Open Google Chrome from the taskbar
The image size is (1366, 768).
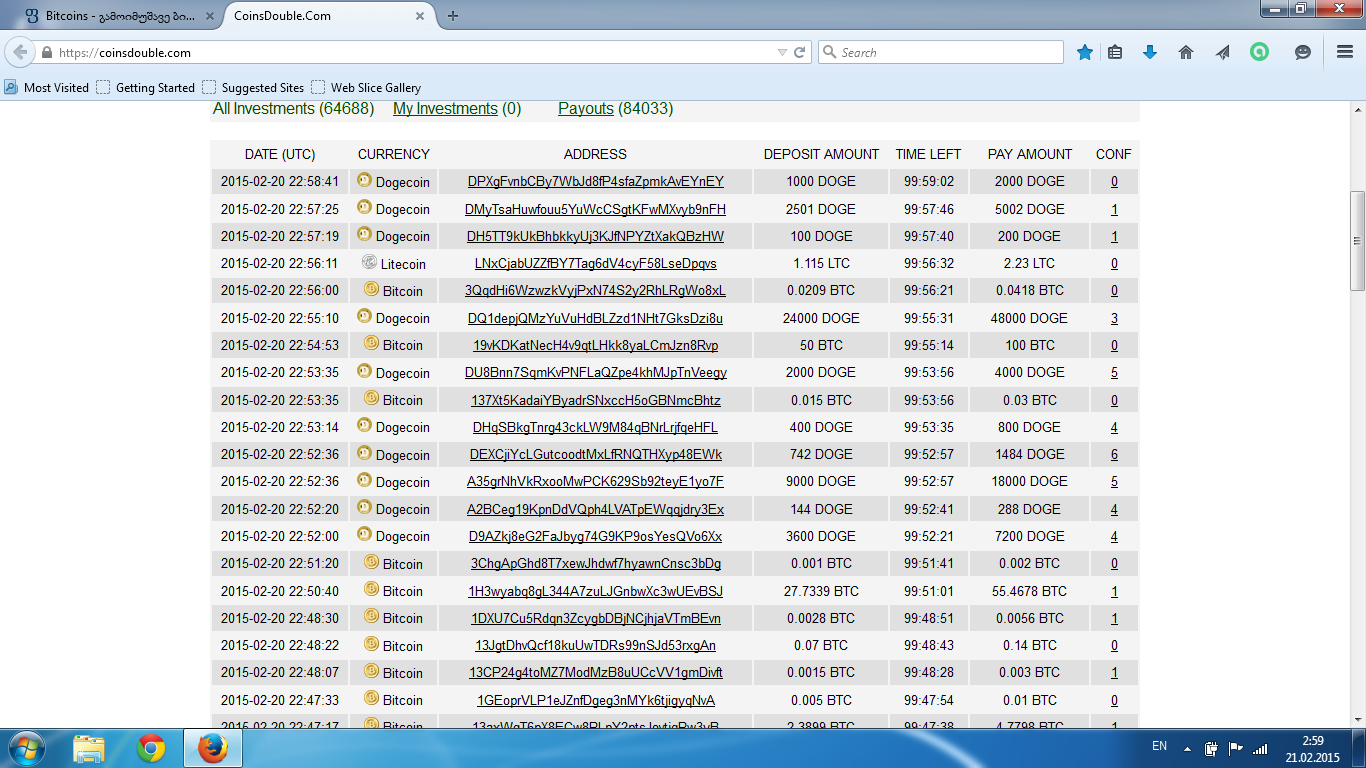151,748
